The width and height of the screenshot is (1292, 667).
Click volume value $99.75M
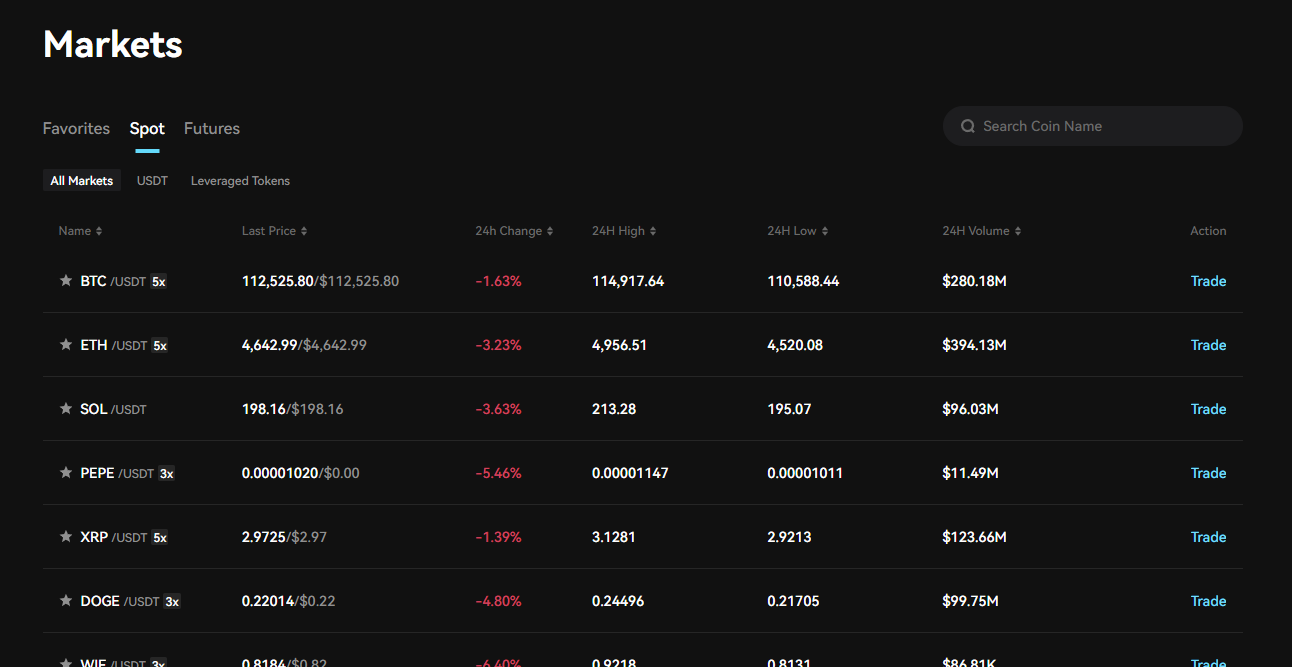[x=971, y=601]
